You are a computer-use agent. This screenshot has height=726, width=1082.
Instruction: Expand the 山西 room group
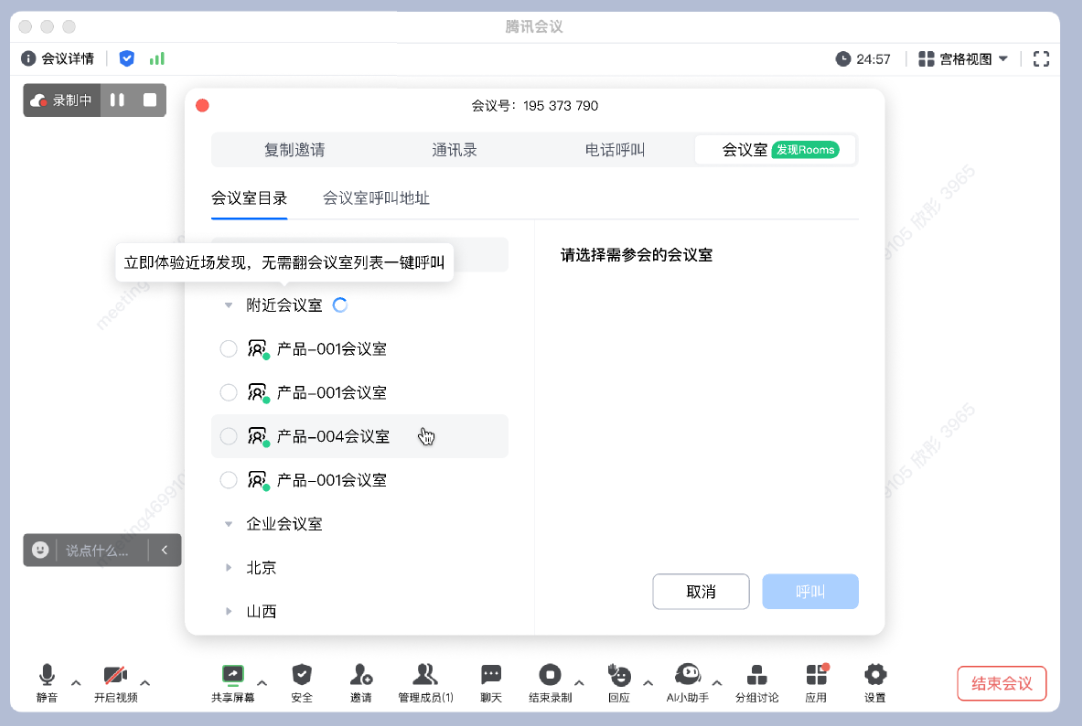click(228, 611)
